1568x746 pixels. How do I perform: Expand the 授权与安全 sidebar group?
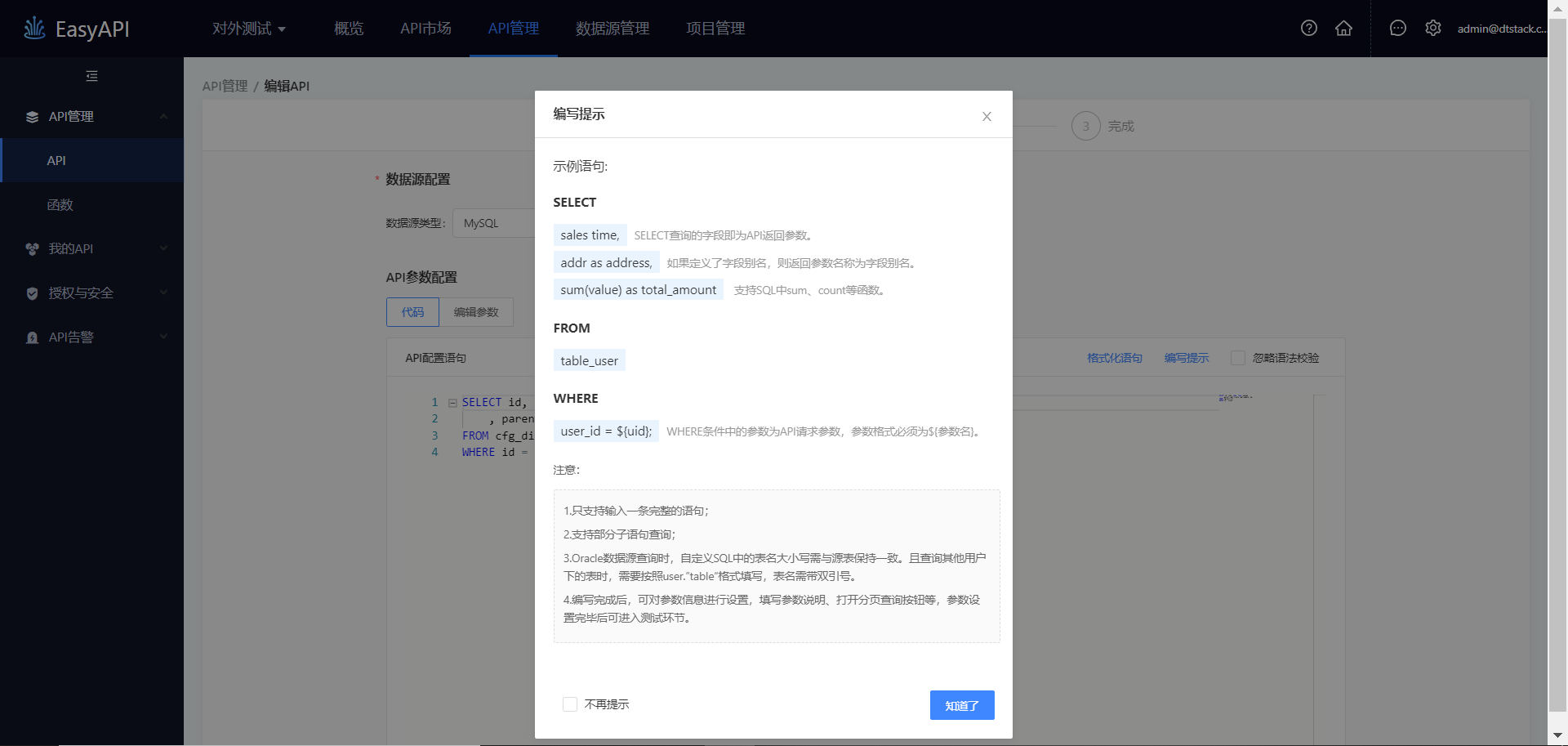[x=163, y=293]
